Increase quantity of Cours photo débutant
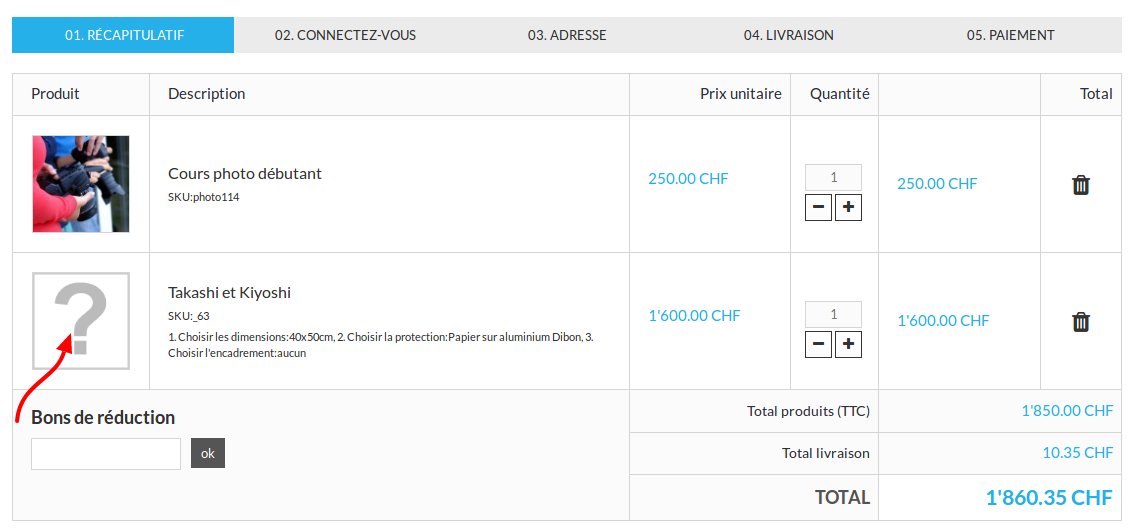 coord(848,208)
